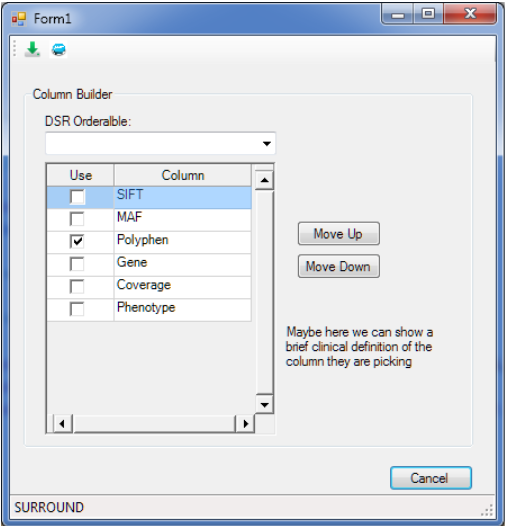Click the Column header in grid
The image size is (511, 526).
point(183,175)
